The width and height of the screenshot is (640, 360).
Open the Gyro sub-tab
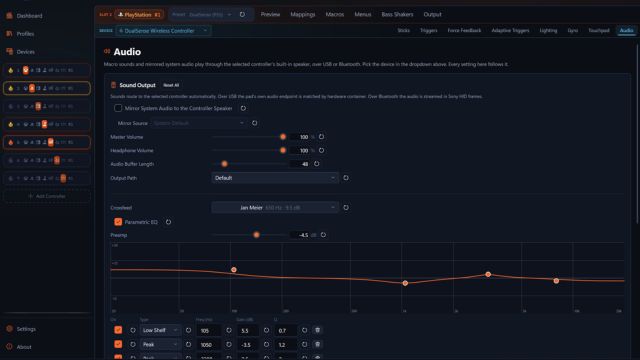click(573, 31)
